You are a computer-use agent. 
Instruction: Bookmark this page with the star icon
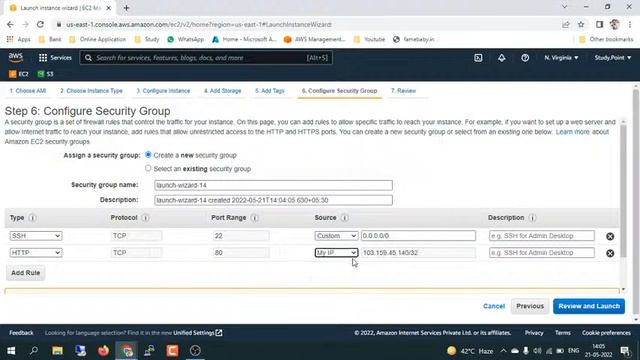[581, 24]
